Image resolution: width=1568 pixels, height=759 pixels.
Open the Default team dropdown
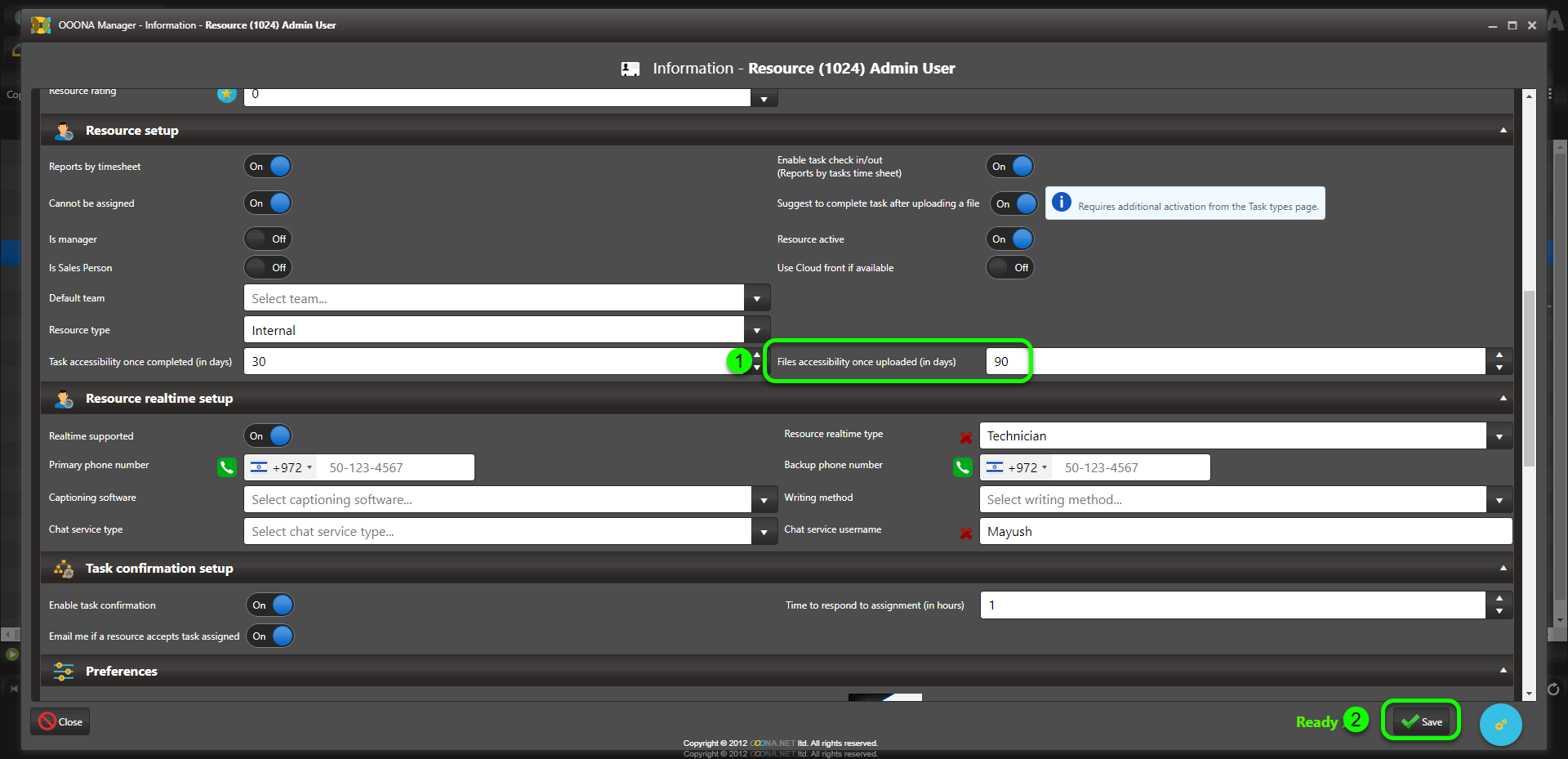coord(756,299)
